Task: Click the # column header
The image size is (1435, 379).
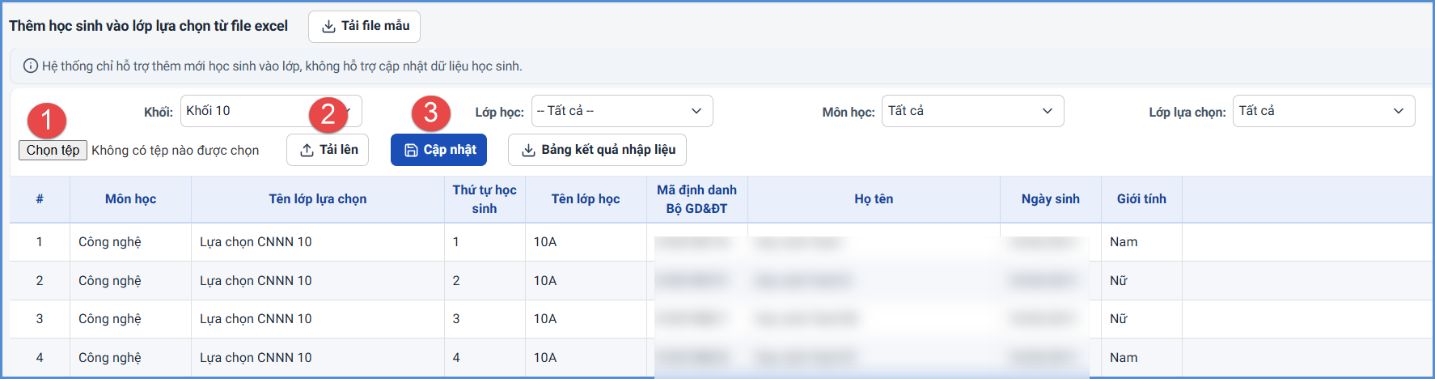Action: click(x=40, y=199)
